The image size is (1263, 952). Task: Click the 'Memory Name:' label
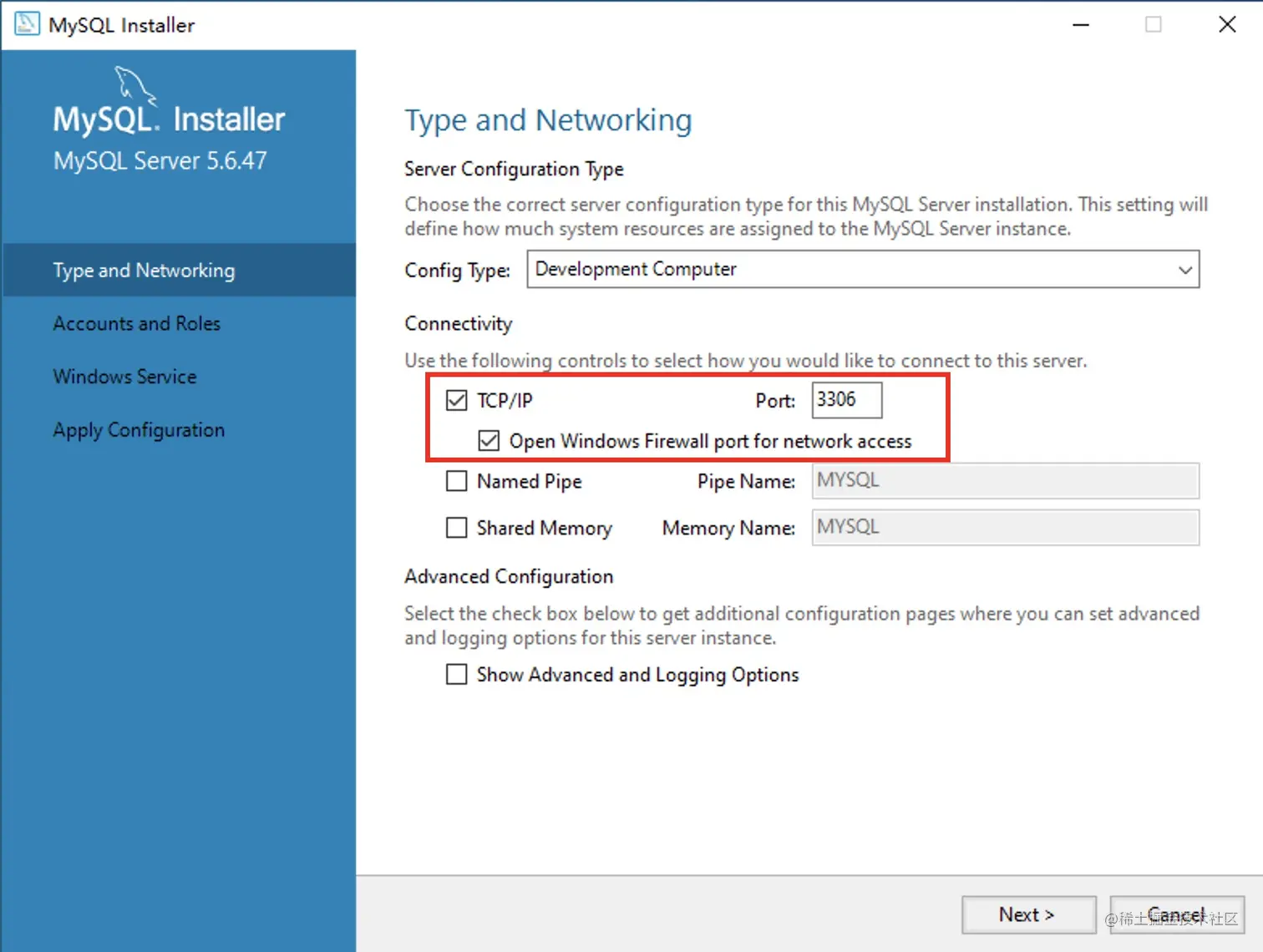728,528
